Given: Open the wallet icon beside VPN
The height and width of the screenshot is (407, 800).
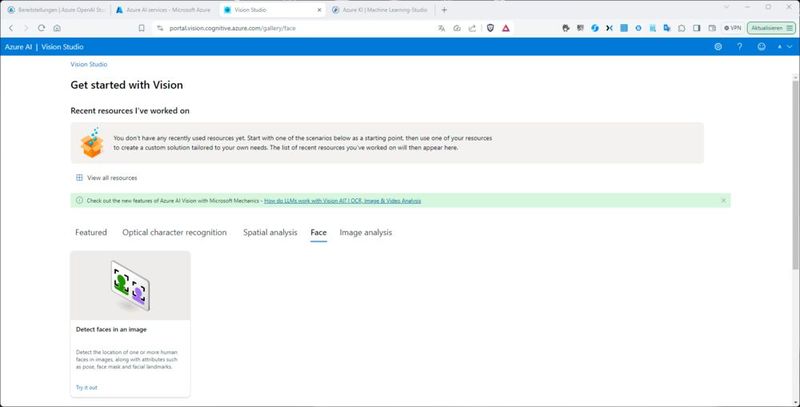Looking at the screenshot, I should [712, 28].
